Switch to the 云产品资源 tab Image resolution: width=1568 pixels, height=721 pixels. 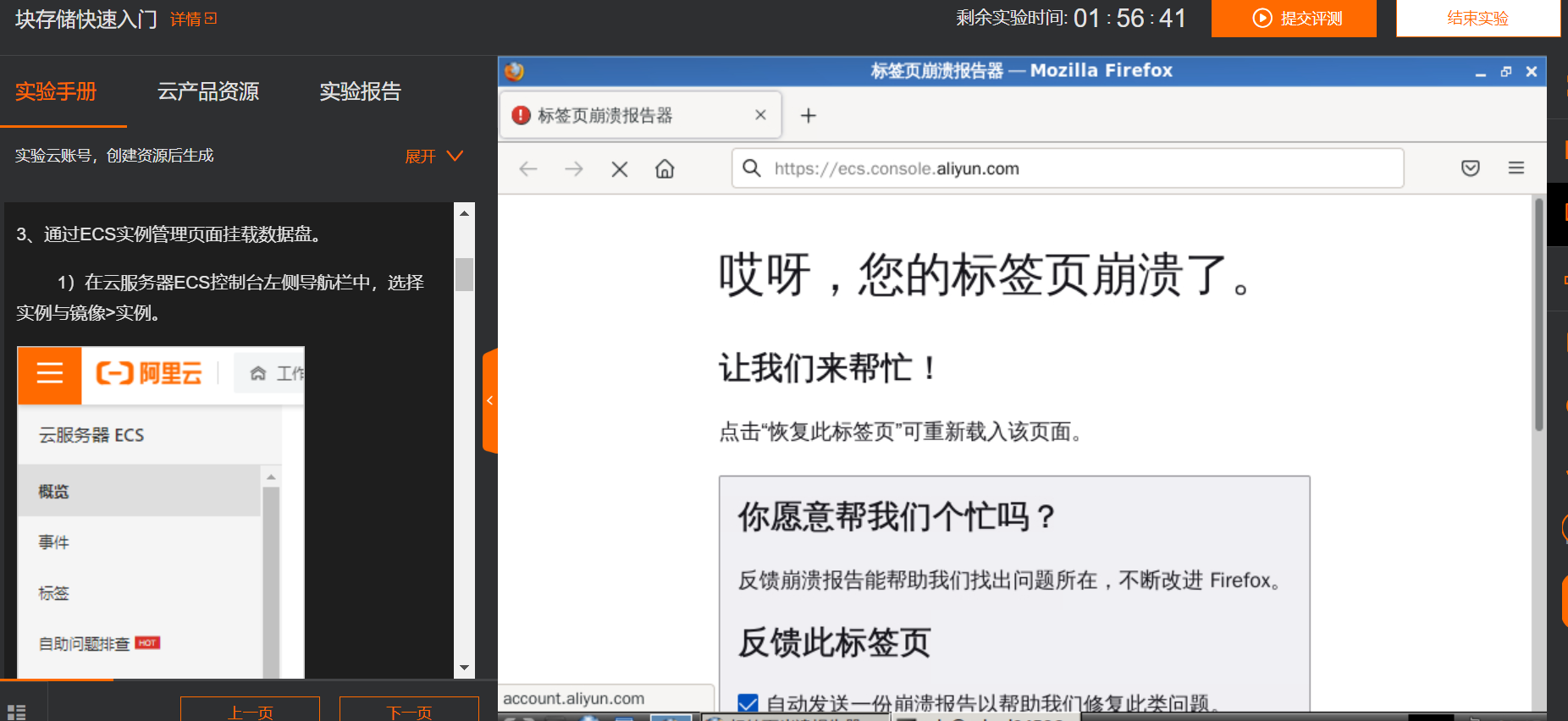click(208, 91)
